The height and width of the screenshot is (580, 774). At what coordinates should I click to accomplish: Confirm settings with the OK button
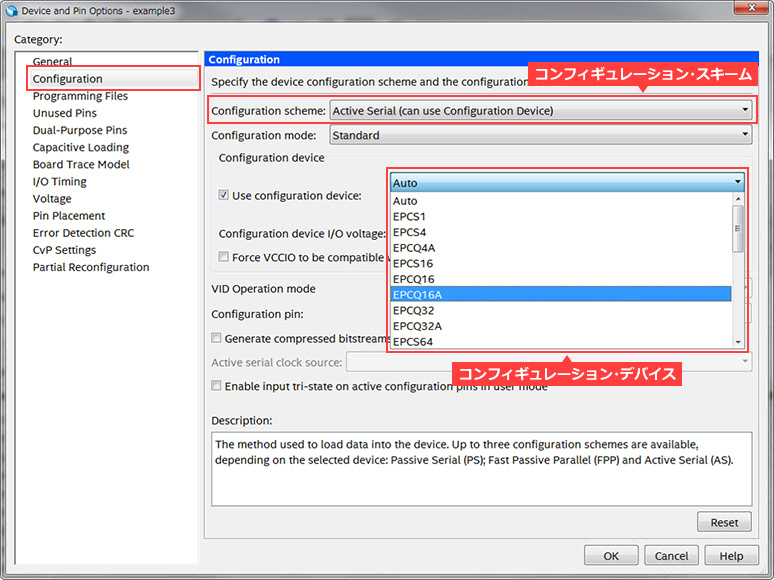[611, 555]
